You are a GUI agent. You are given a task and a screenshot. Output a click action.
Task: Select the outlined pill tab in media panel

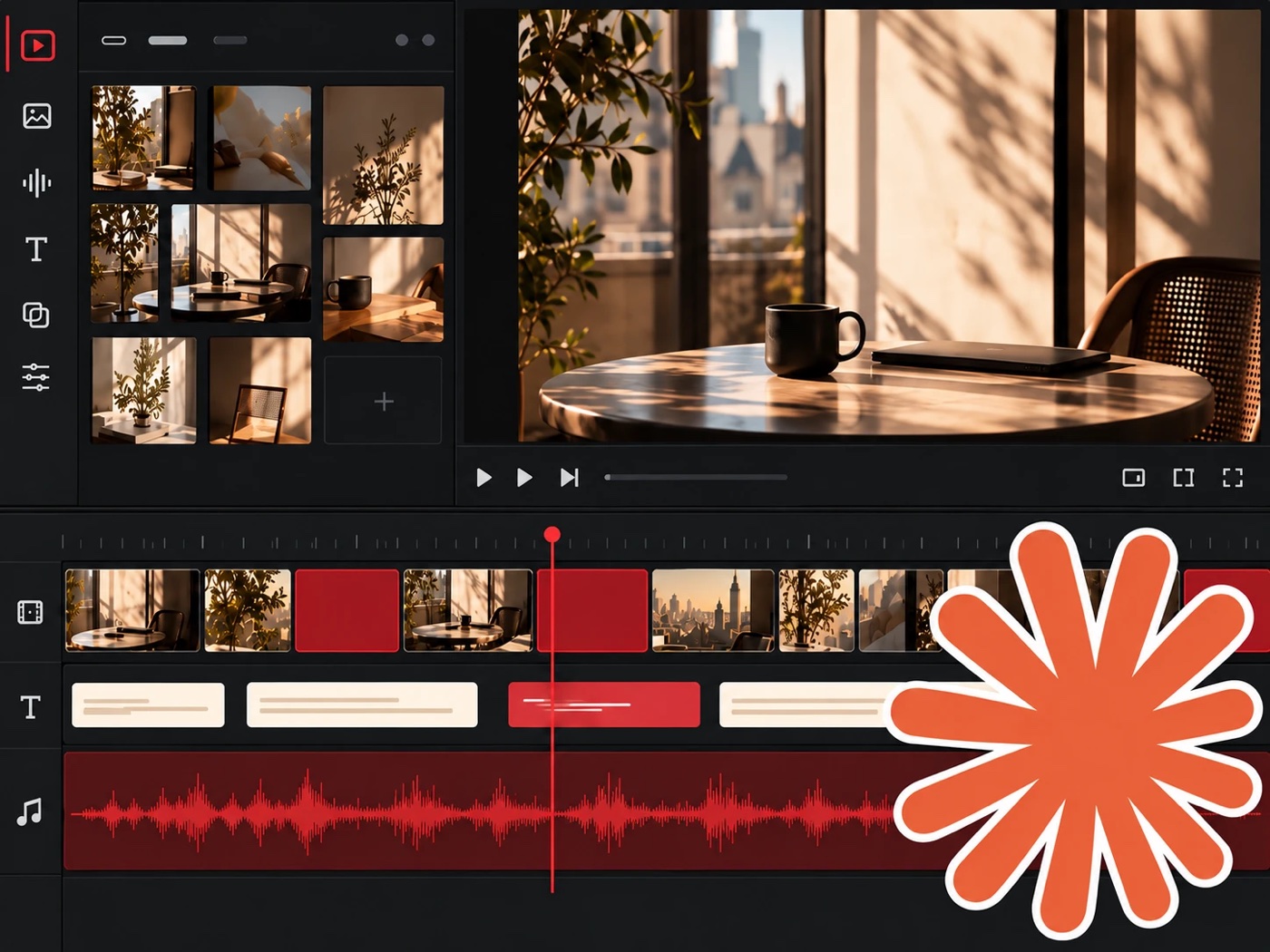113,40
